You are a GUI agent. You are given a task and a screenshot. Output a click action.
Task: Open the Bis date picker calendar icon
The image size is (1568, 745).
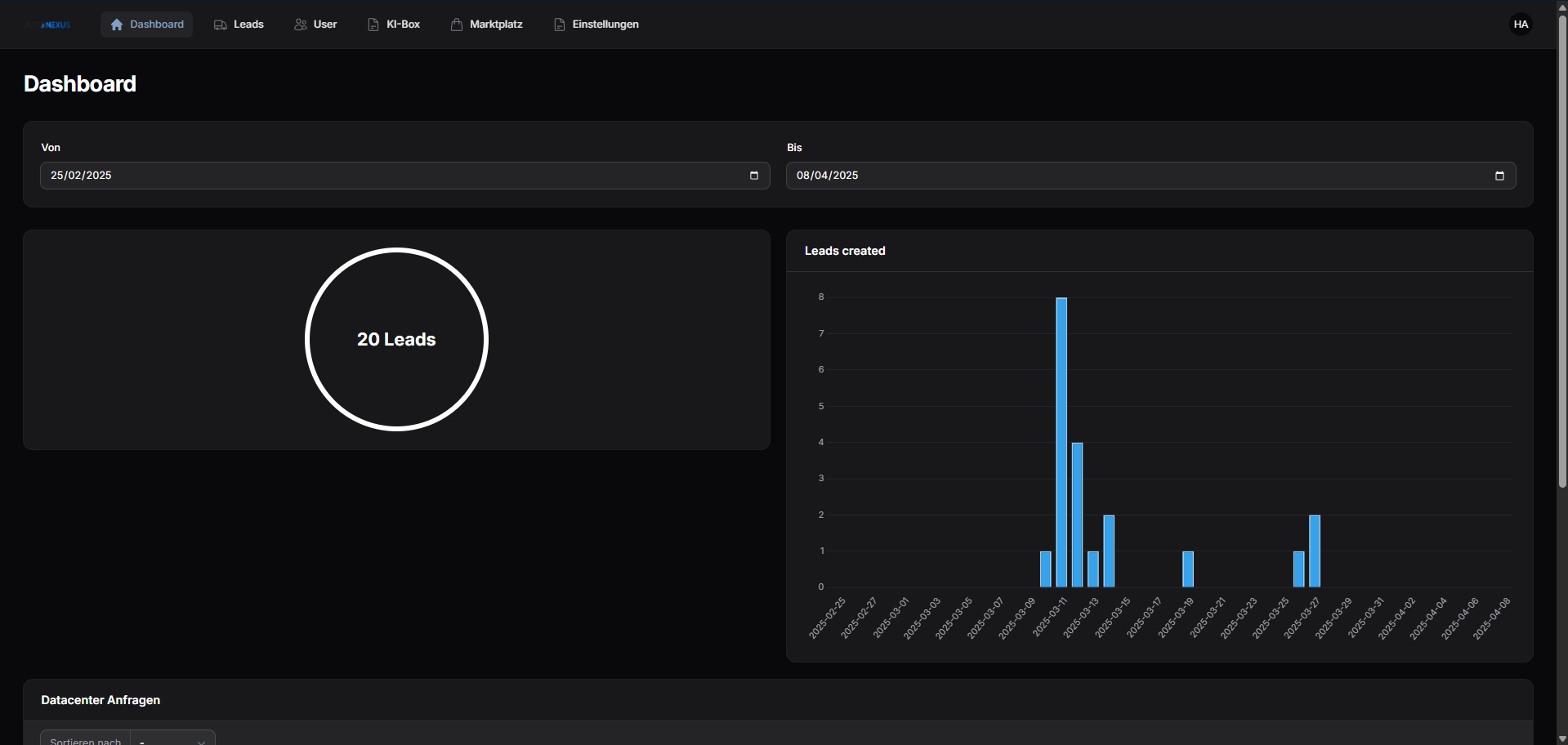(1499, 176)
